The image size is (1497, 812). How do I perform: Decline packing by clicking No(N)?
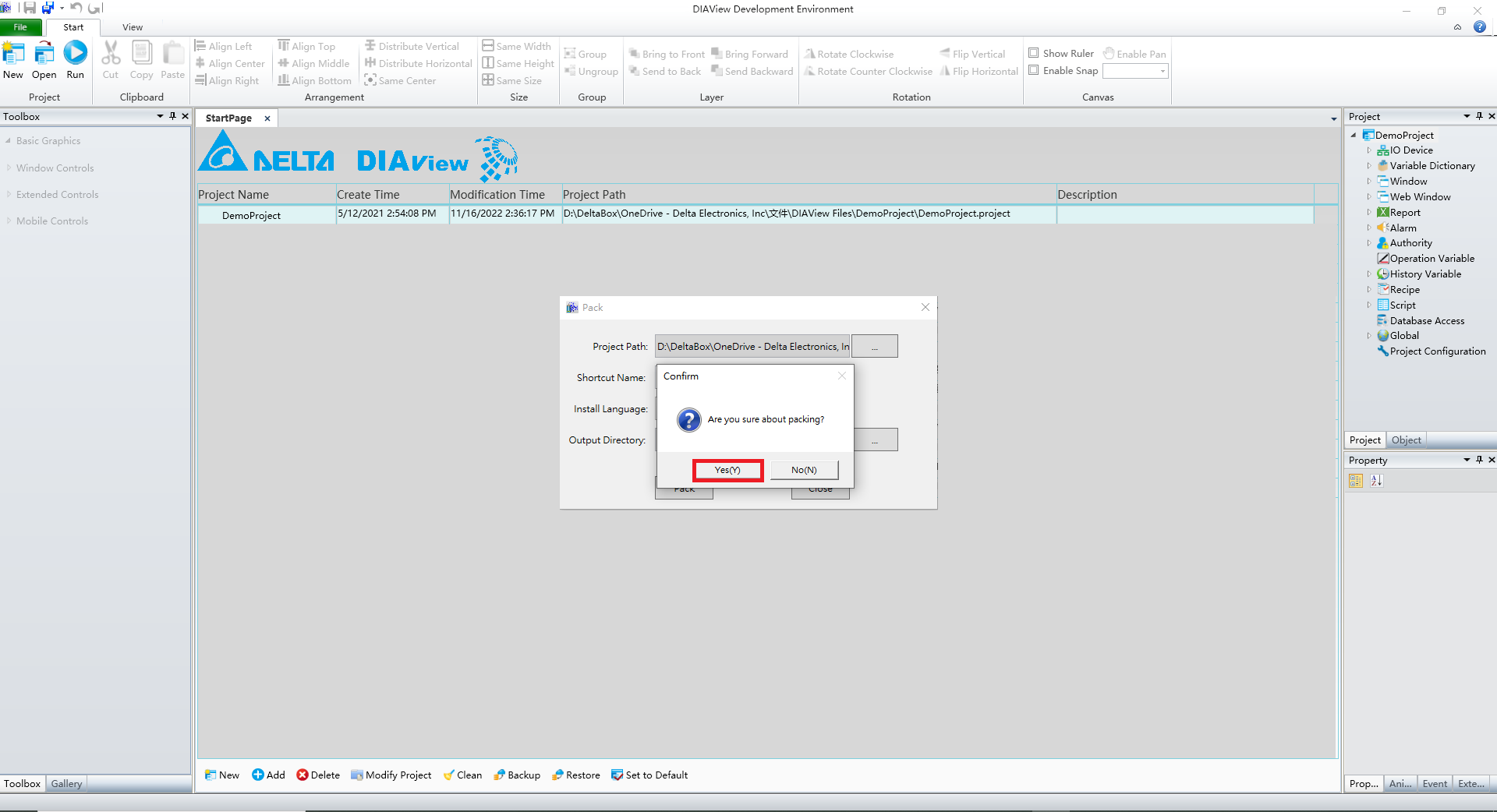[x=804, y=470]
